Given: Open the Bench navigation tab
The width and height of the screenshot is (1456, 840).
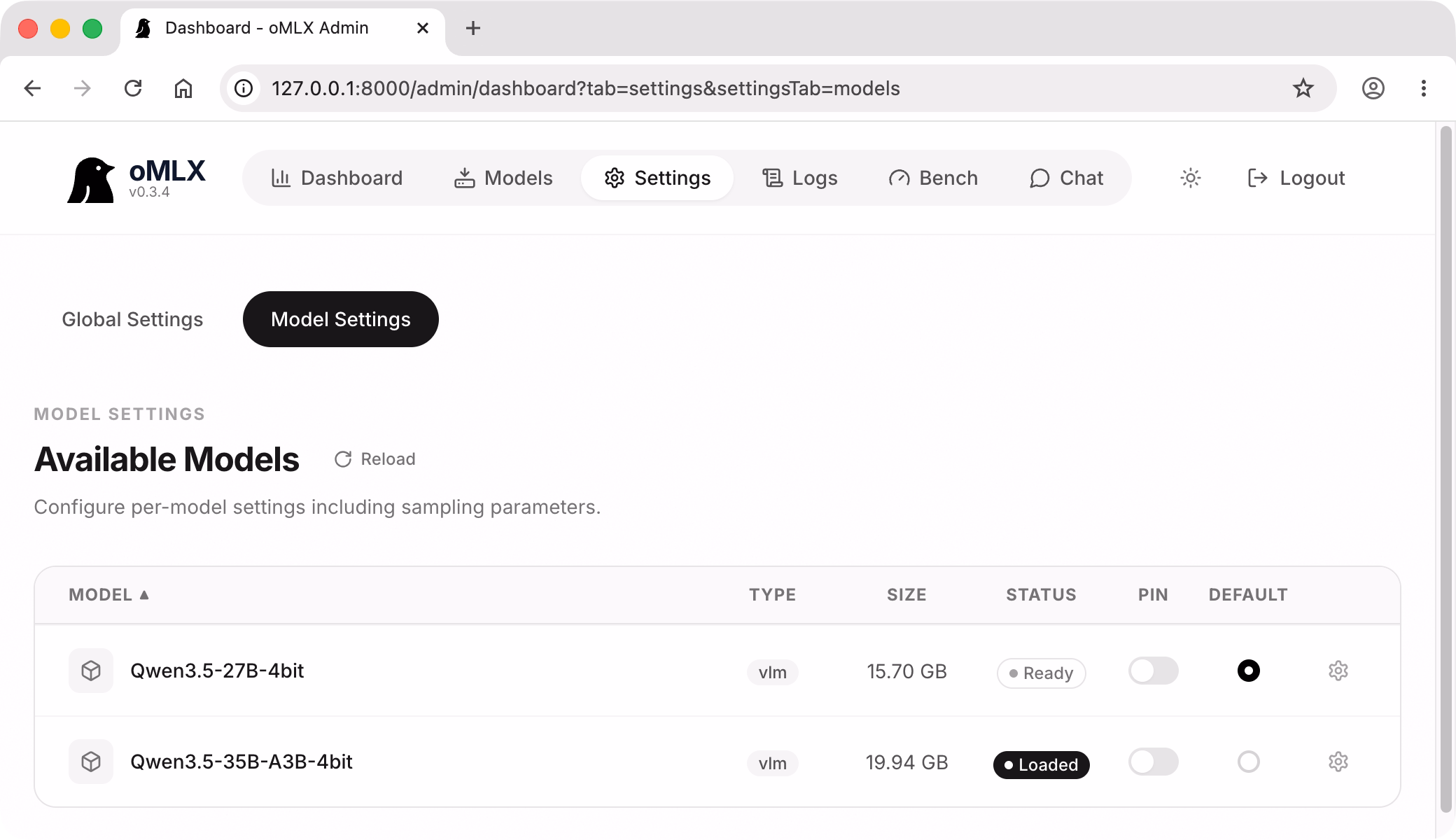Looking at the screenshot, I should tap(933, 178).
